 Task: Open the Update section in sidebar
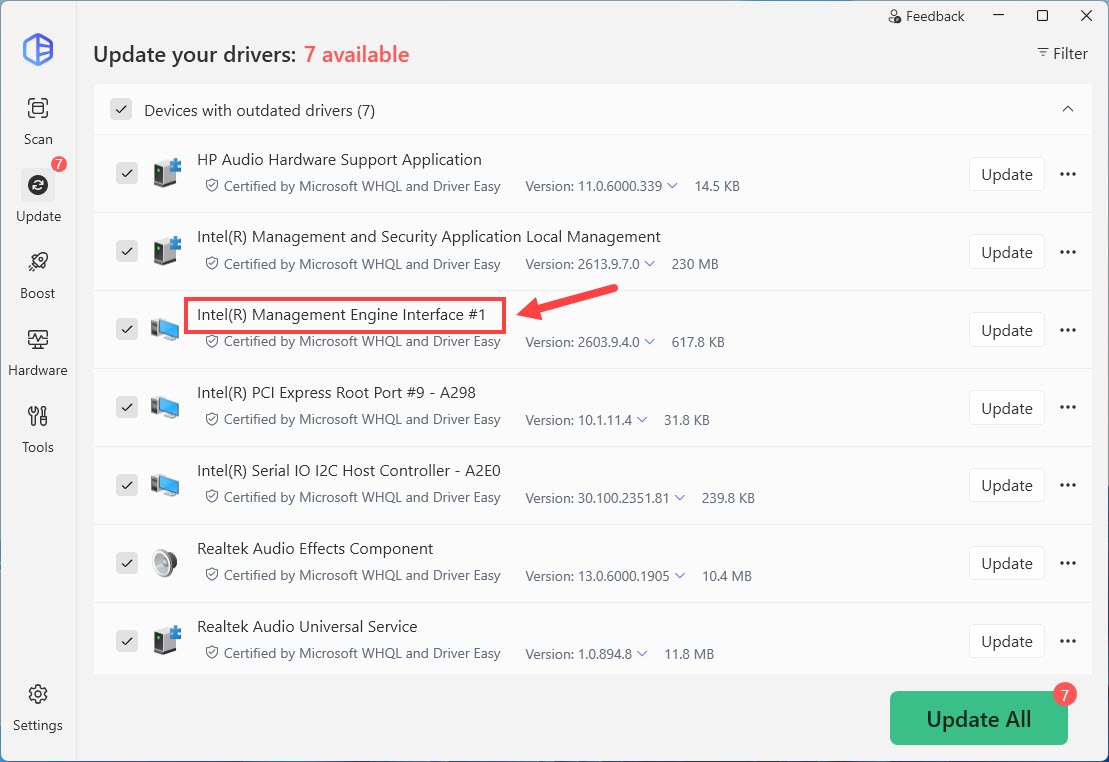tap(37, 197)
